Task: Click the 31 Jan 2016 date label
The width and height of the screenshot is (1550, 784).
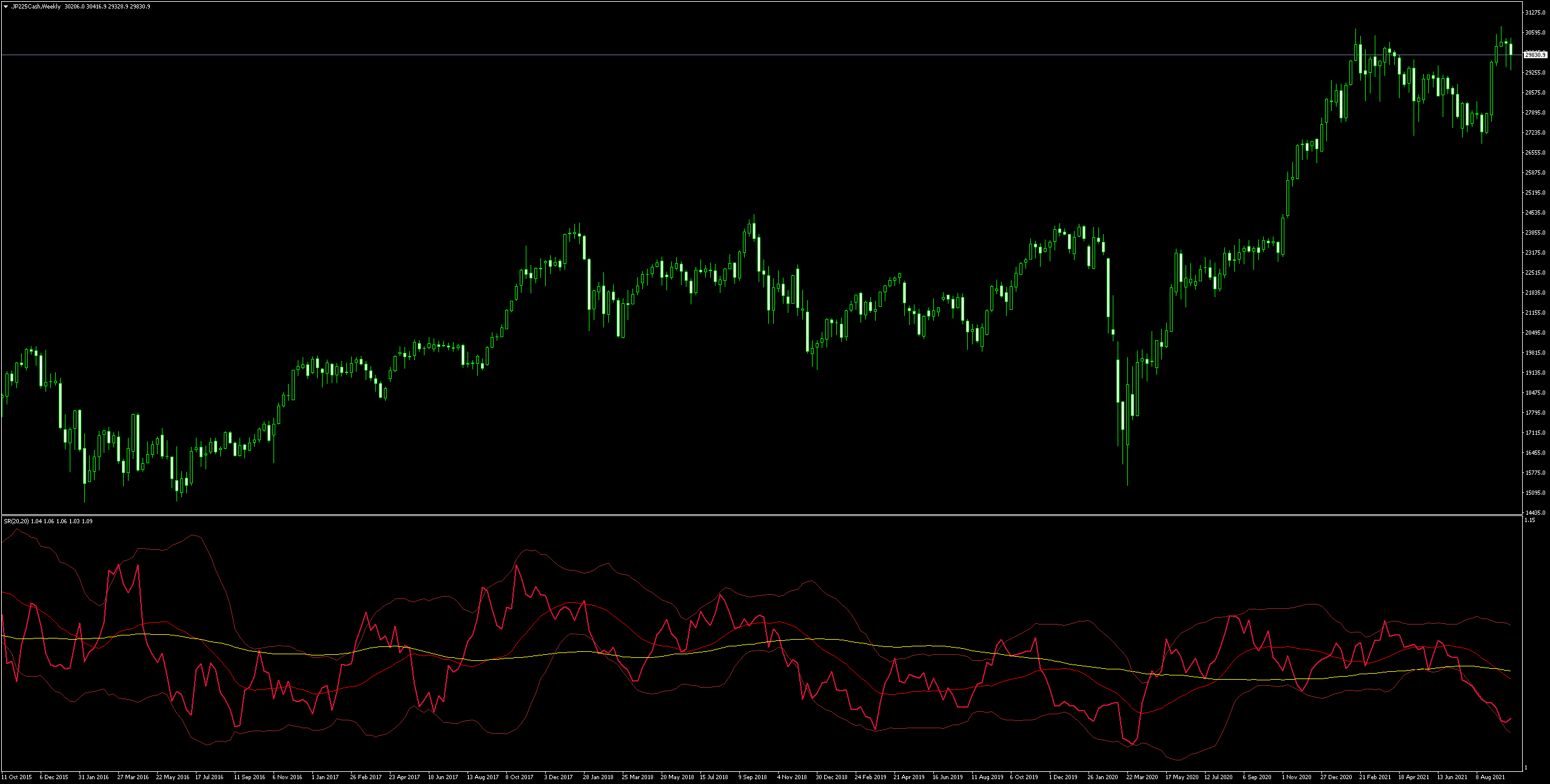Action: (x=93, y=777)
